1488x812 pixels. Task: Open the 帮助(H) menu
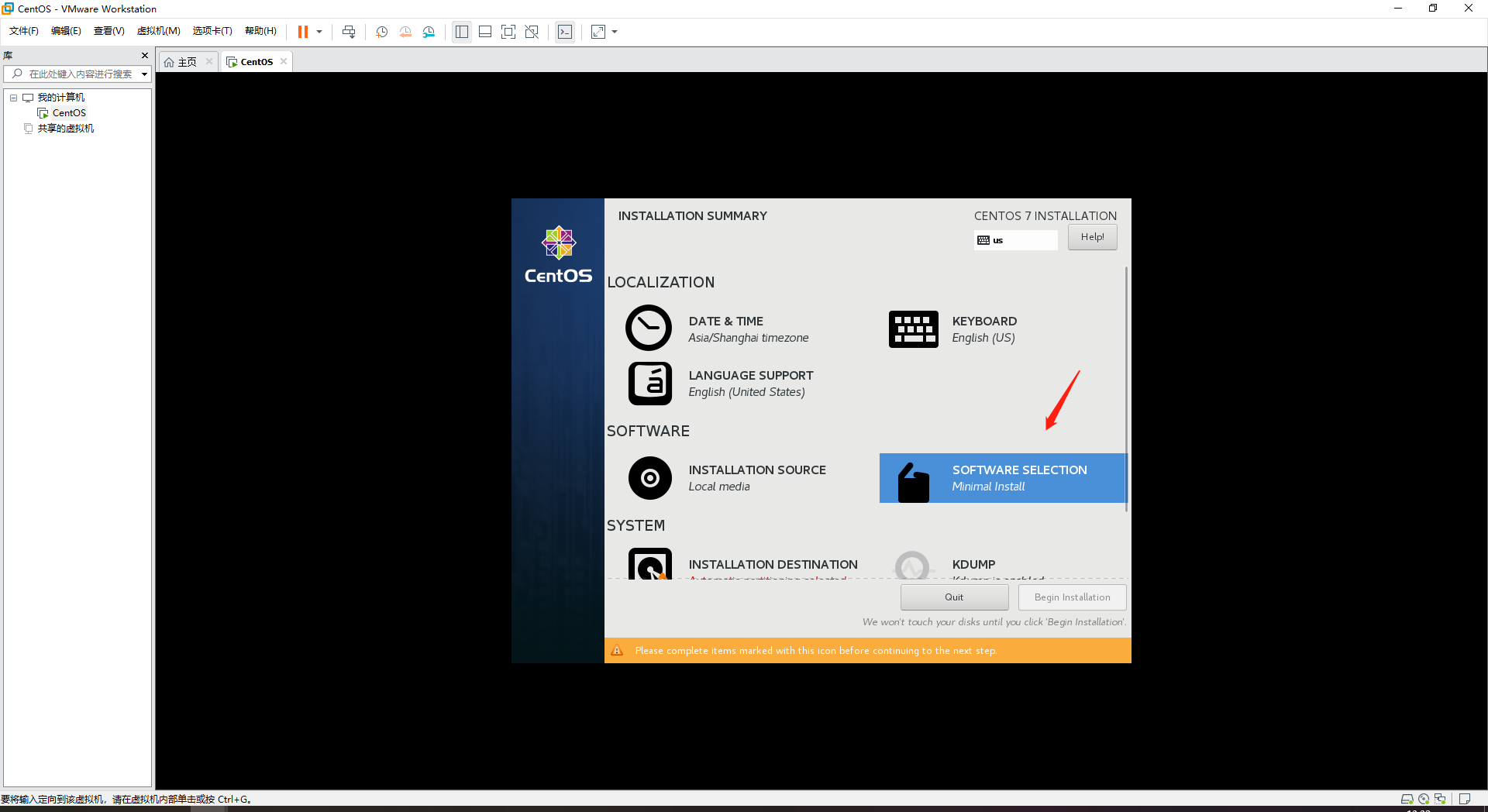point(260,31)
